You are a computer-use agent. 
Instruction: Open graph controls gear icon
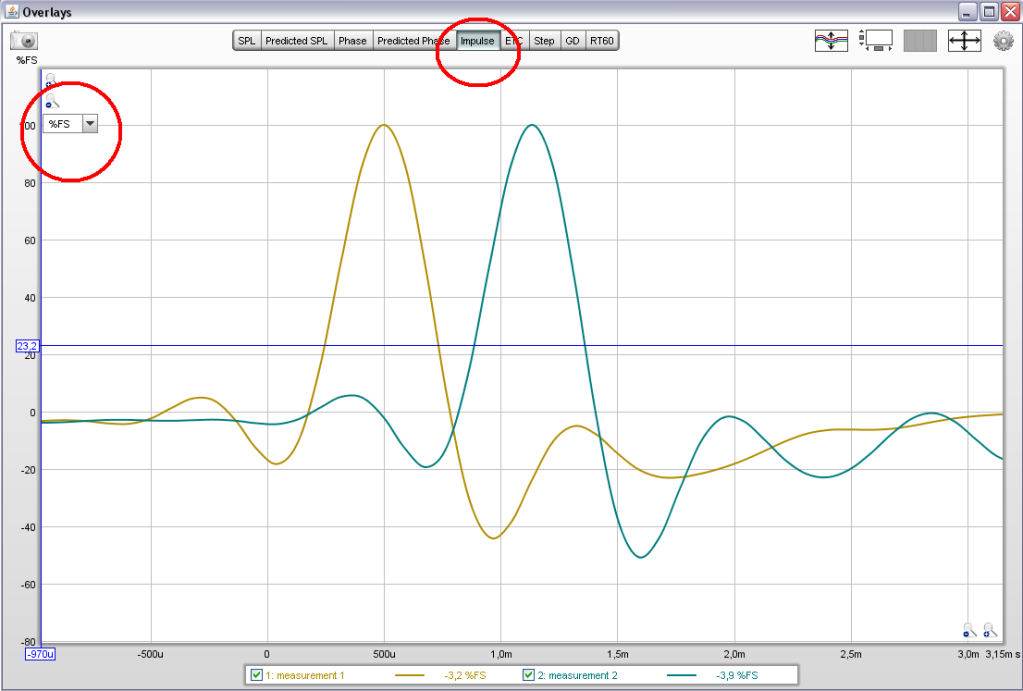tap(1003, 41)
